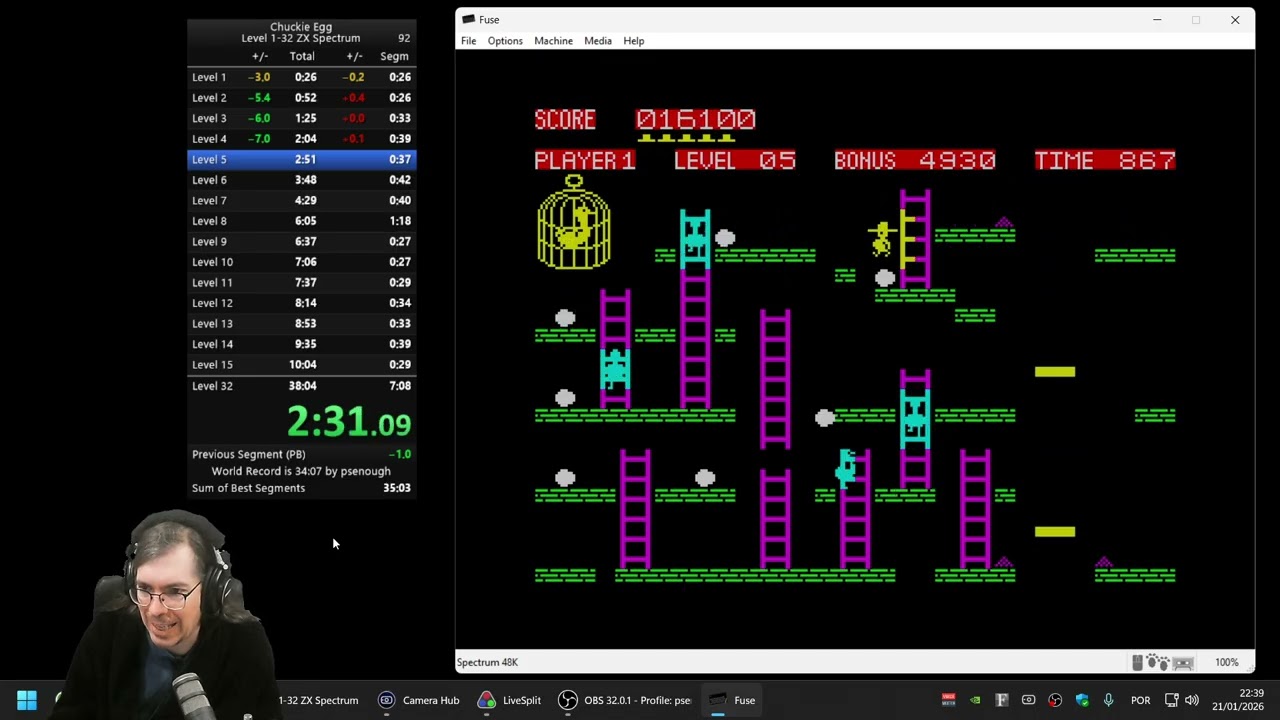Click the F font tray icon
Image resolution: width=1280 pixels, height=720 pixels.
pyautogui.click(x=1002, y=700)
